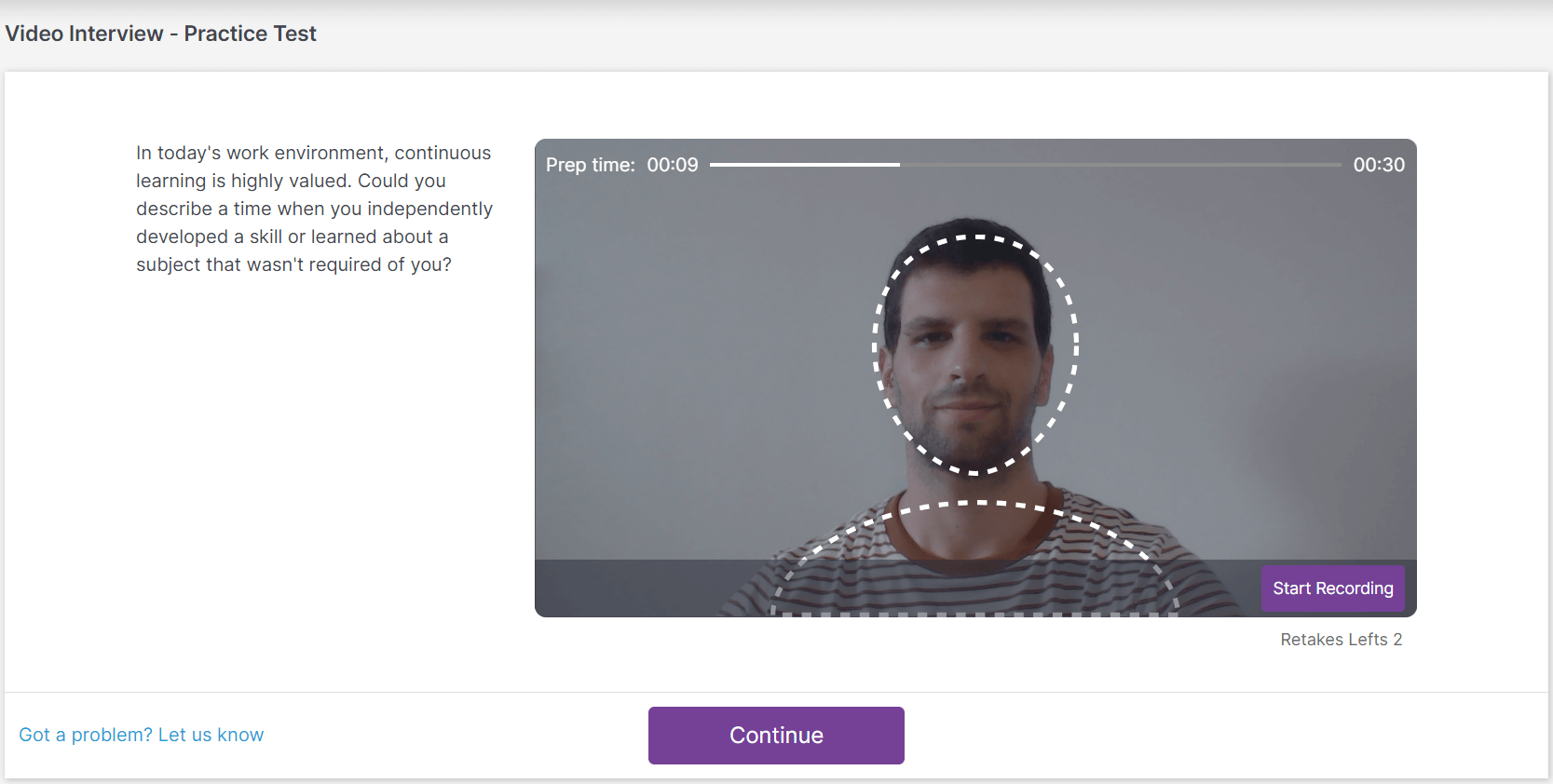Click the word "Practice Test" in the title
The height and width of the screenshot is (784, 1553).
[x=250, y=34]
